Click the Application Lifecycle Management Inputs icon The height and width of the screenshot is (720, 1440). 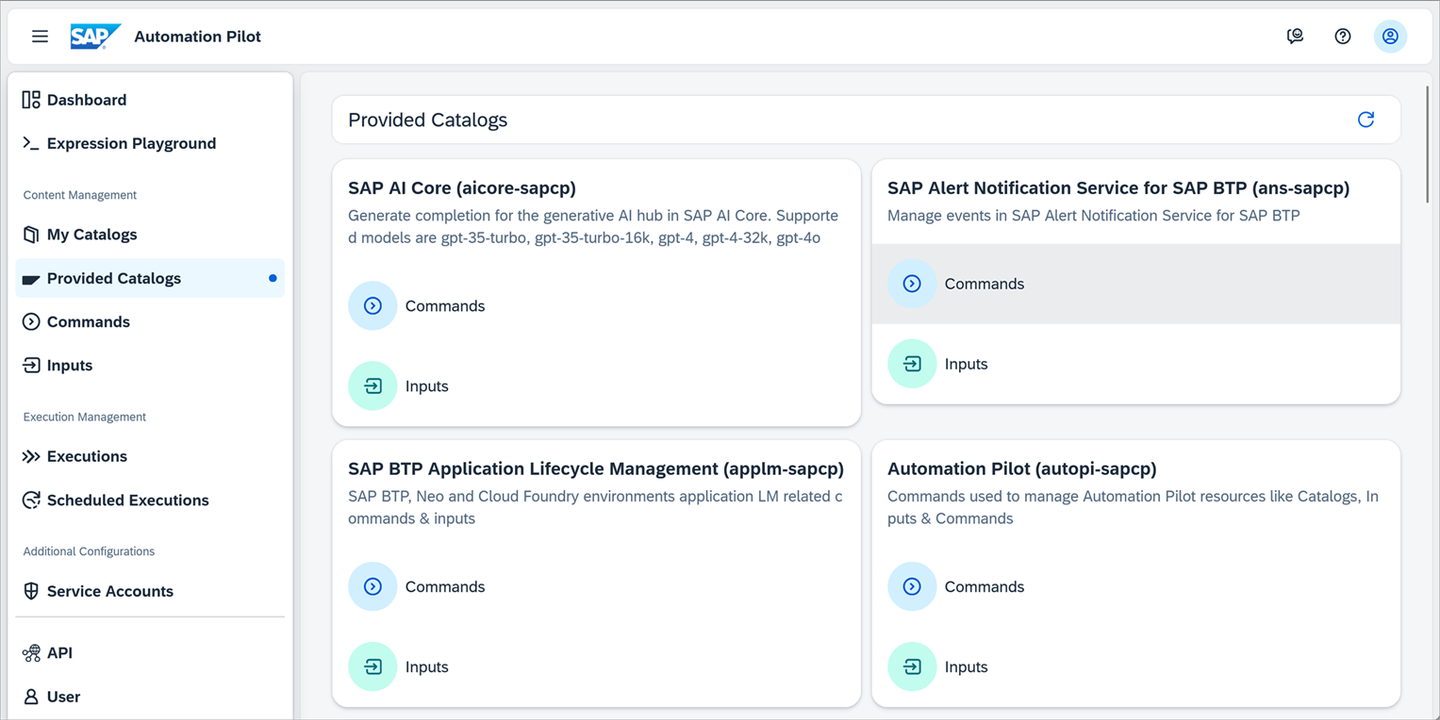point(373,667)
